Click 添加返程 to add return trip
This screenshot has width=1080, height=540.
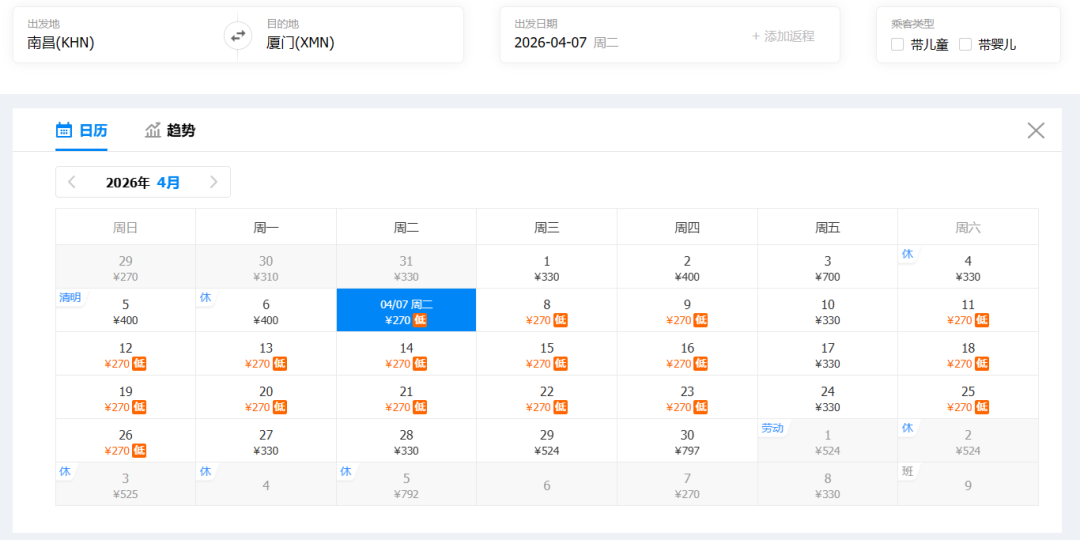pos(782,36)
